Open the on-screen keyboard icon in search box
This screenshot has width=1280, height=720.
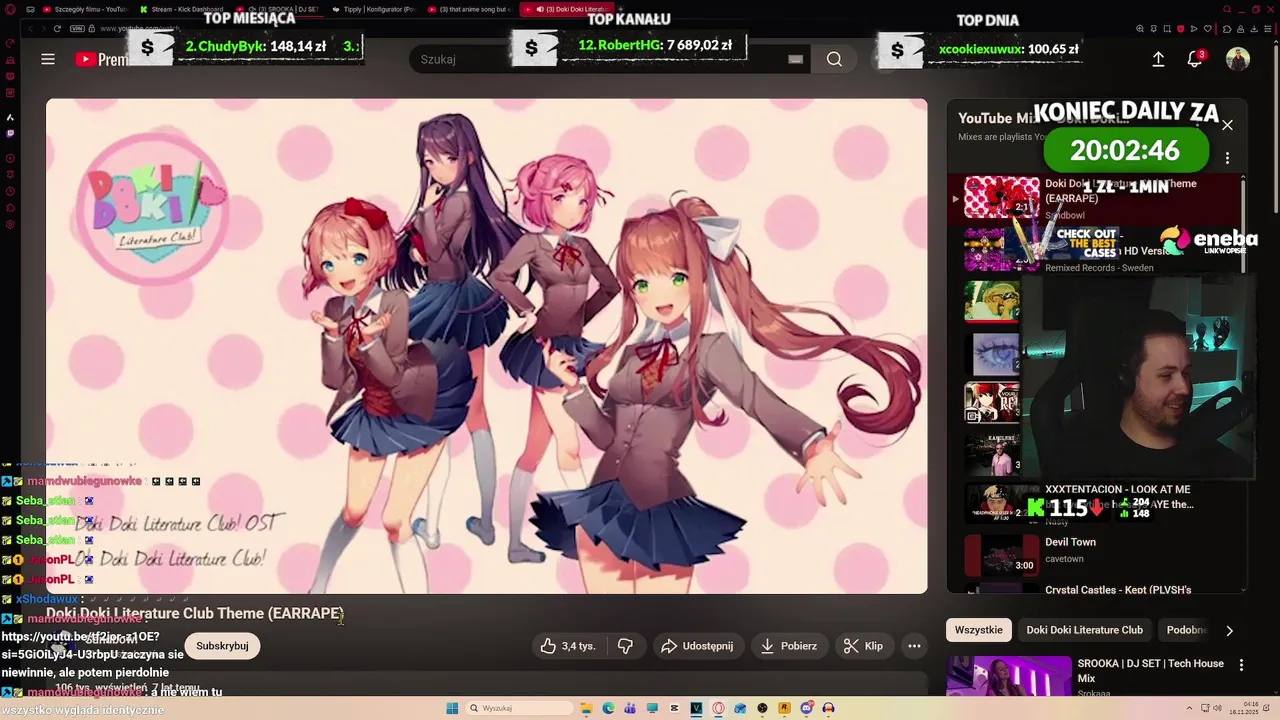click(795, 59)
